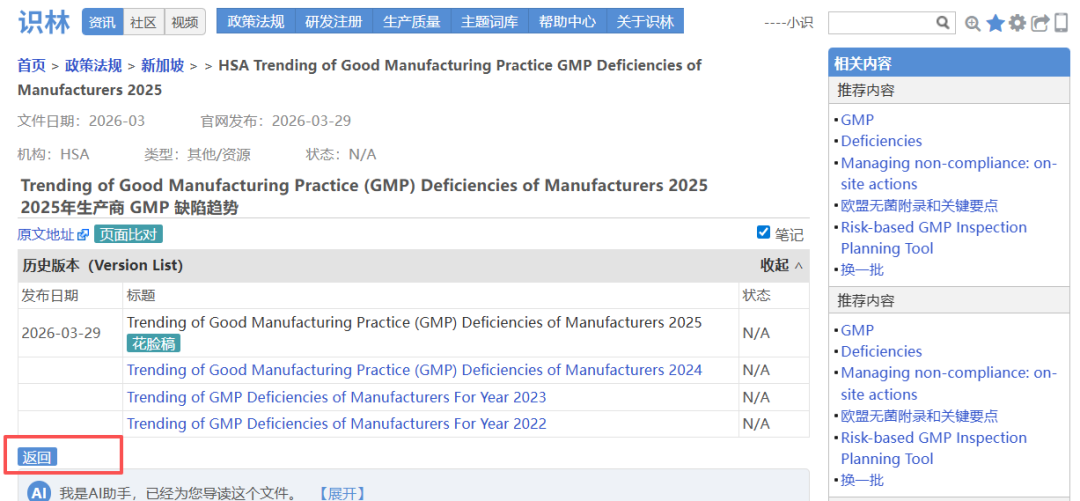
Task: Click the mobile phone icon
Action: click(1061, 23)
